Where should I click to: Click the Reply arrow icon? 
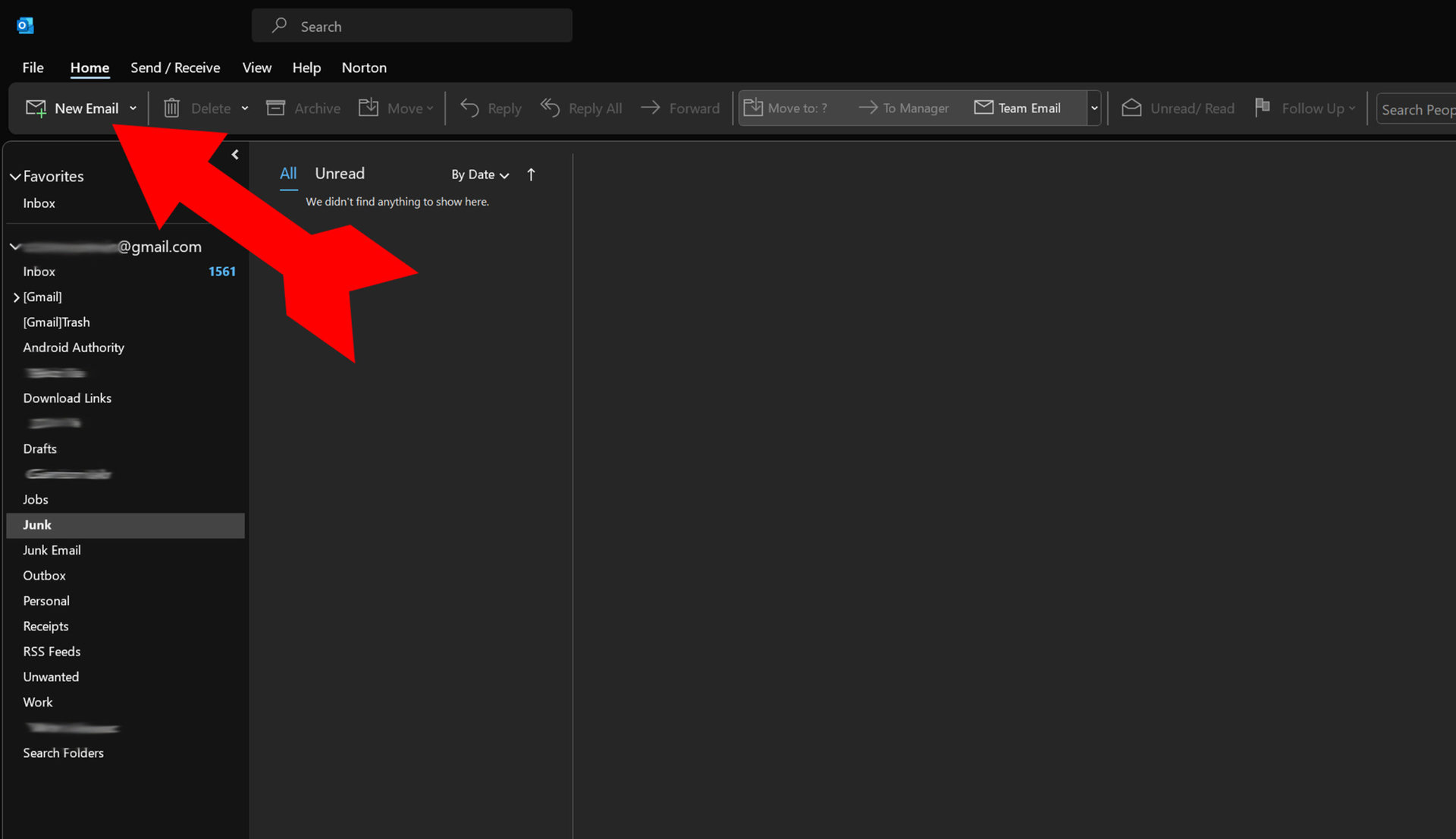pyautogui.click(x=469, y=108)
